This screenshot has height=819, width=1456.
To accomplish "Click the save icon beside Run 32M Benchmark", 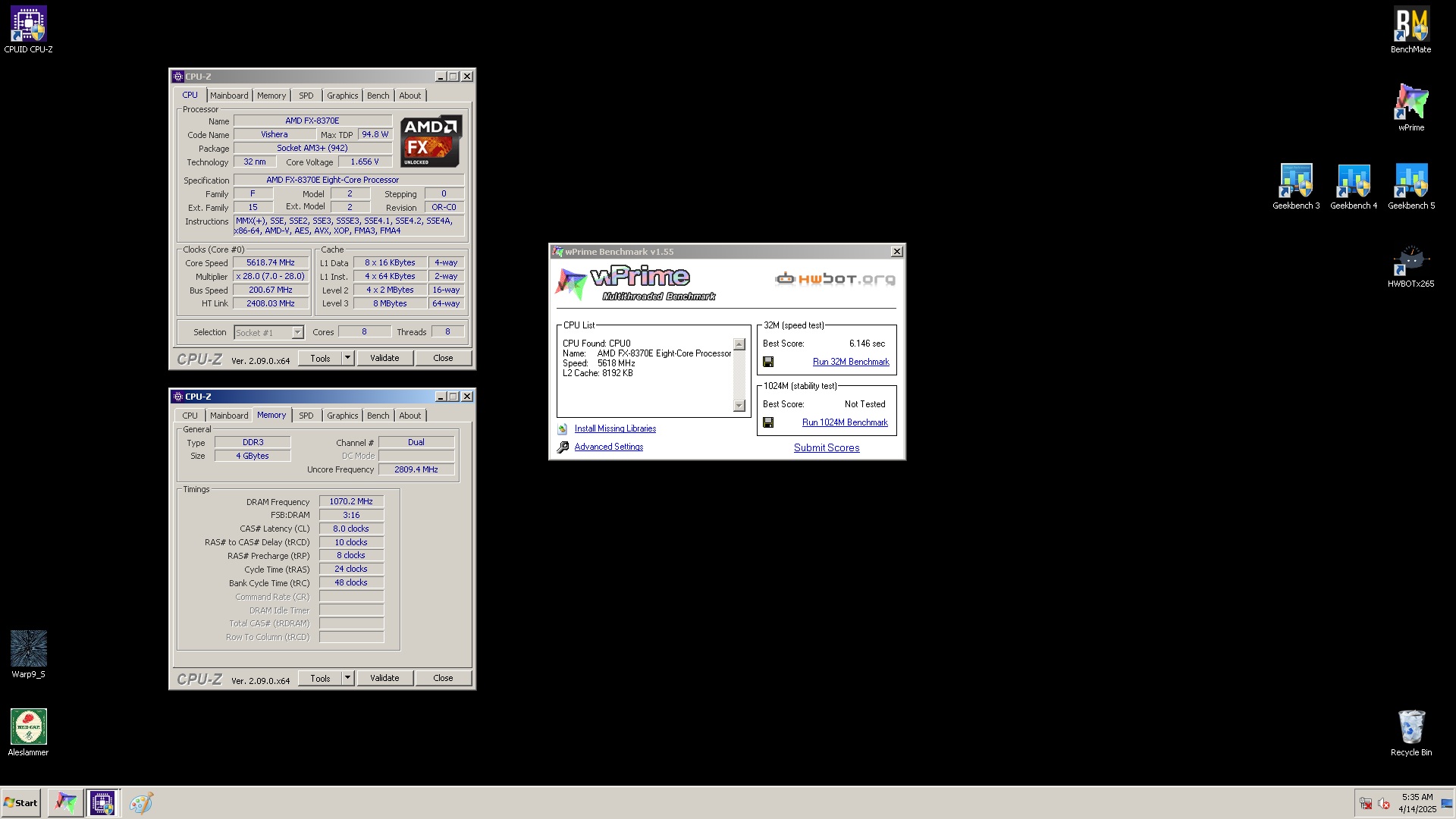I will coord(768,362).
